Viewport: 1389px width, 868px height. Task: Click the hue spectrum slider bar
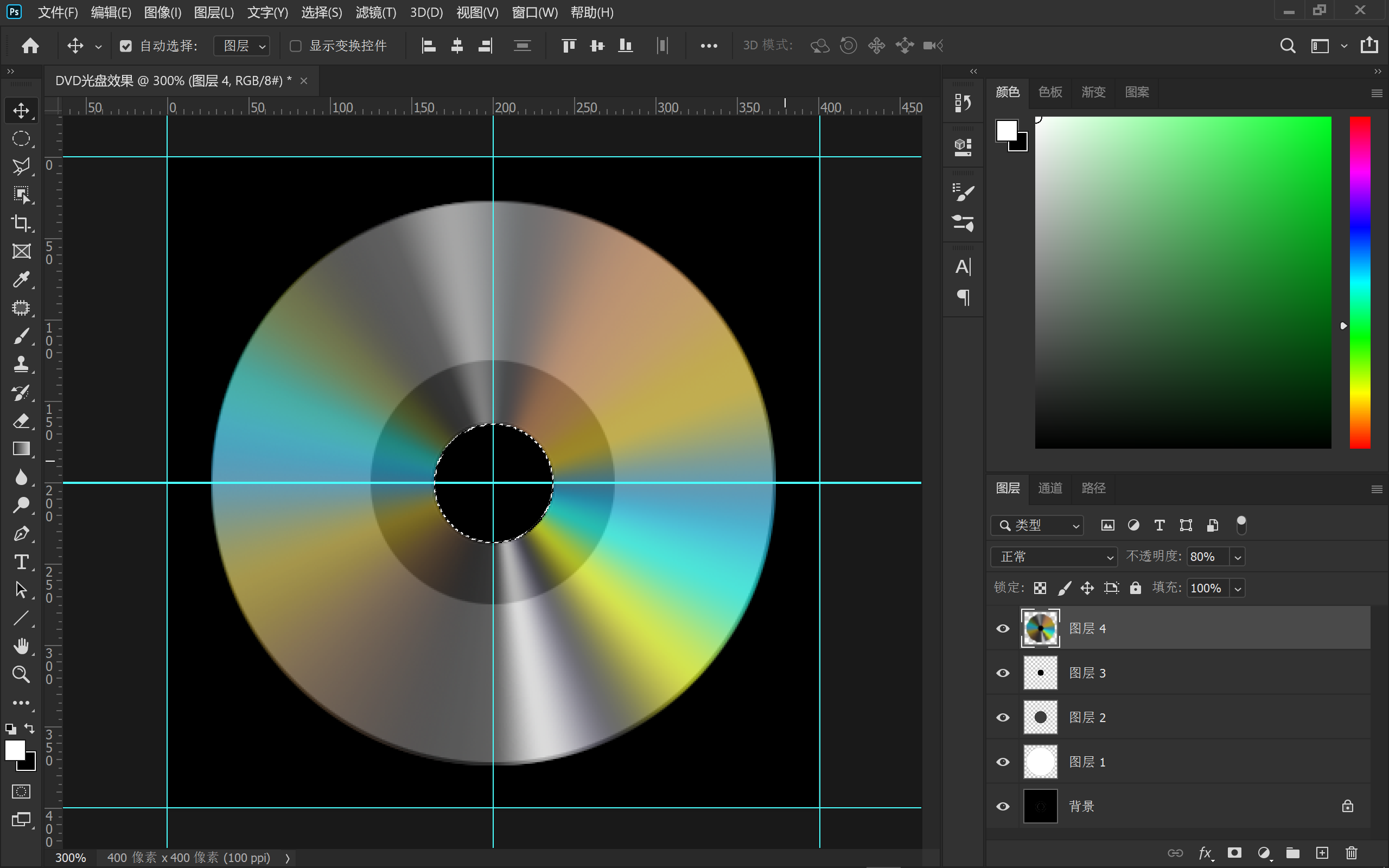coord(1359,283)
